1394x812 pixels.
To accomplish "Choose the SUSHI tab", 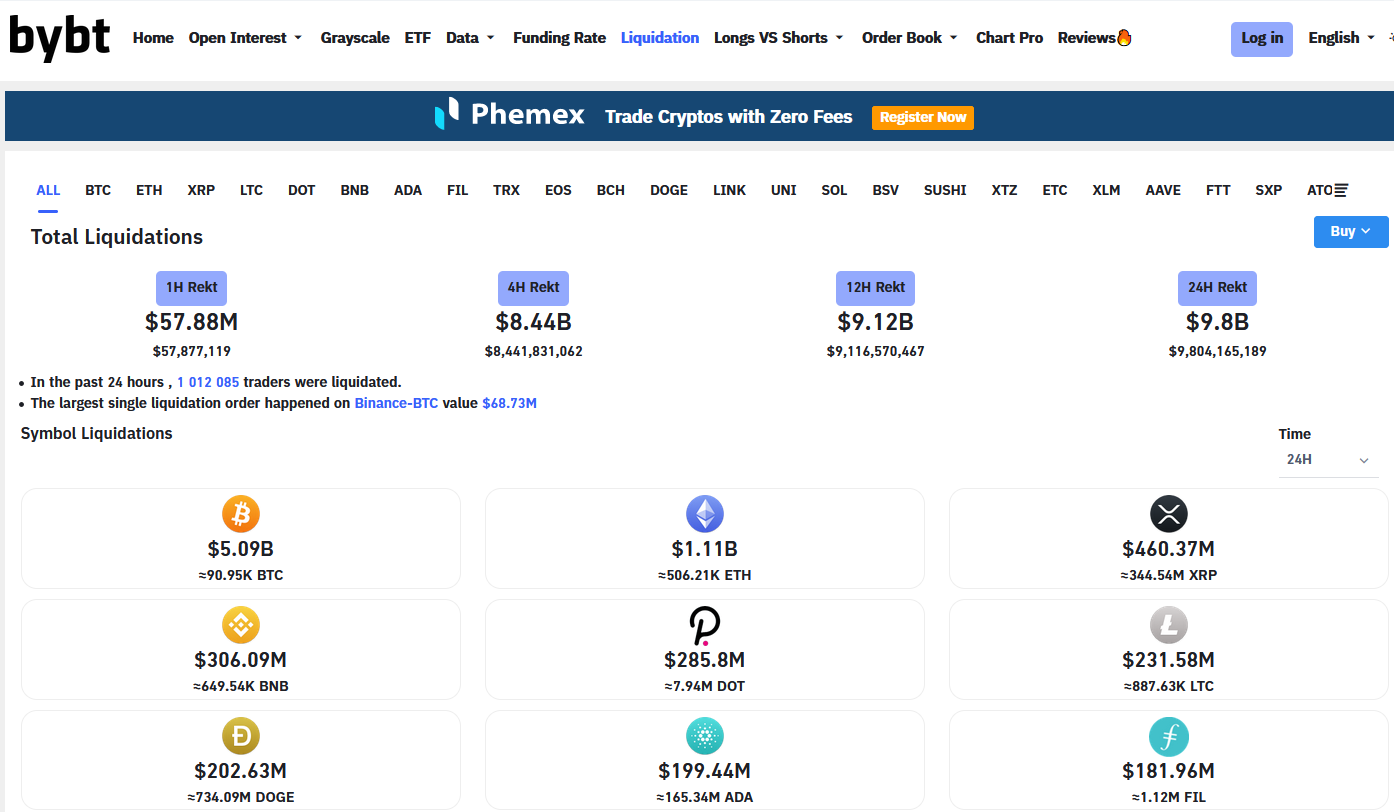I will (x=945, y=190).
